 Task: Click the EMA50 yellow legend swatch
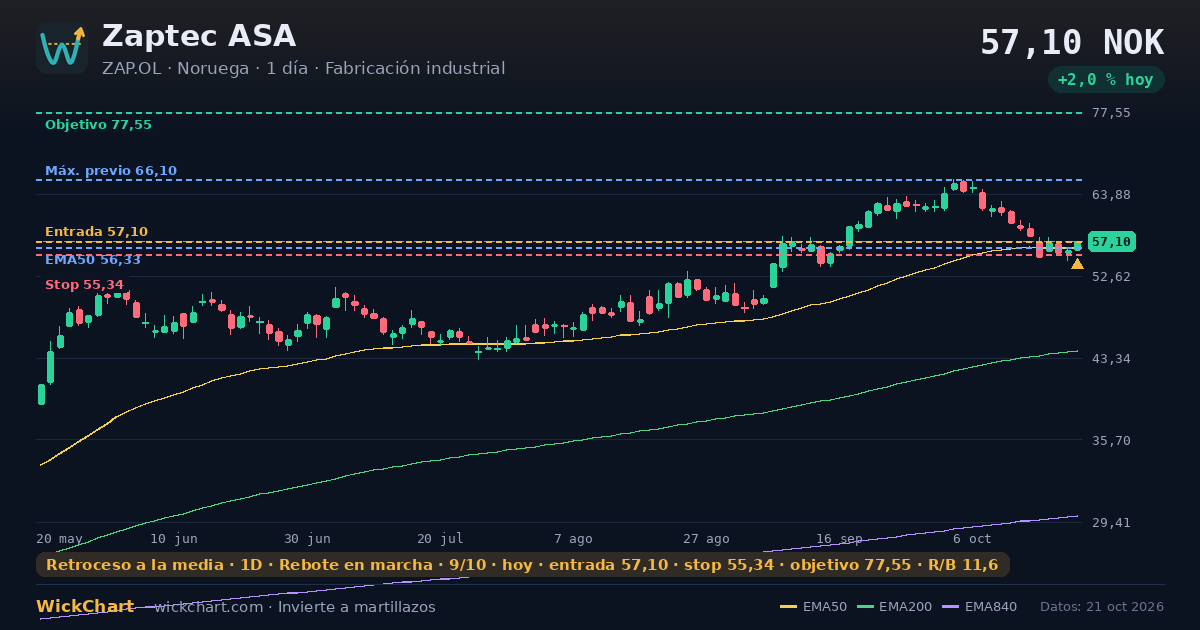[x=788, y=607]
